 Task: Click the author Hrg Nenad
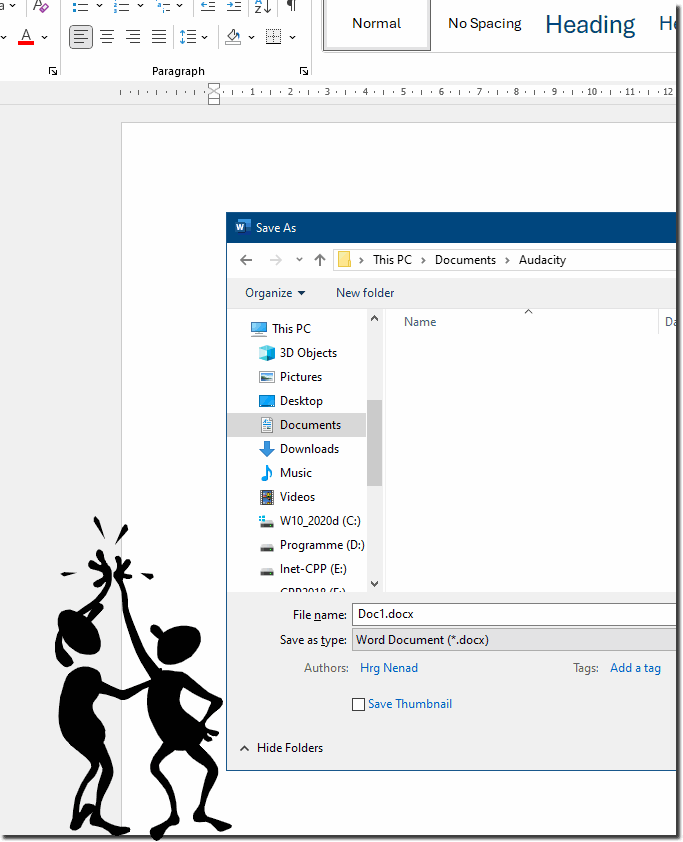(x=389, y=668)
